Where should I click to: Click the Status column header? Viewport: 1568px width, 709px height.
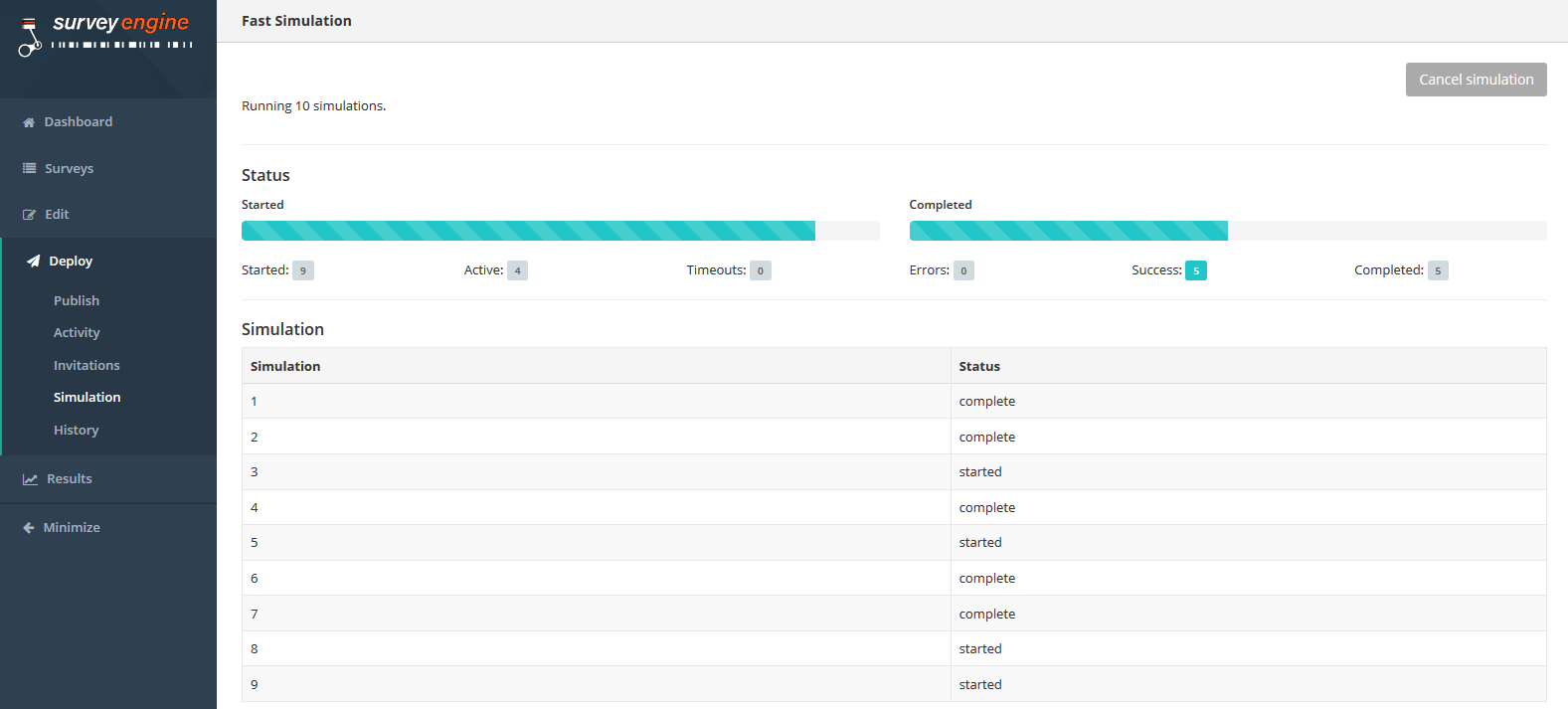click(x=979, y=366)
